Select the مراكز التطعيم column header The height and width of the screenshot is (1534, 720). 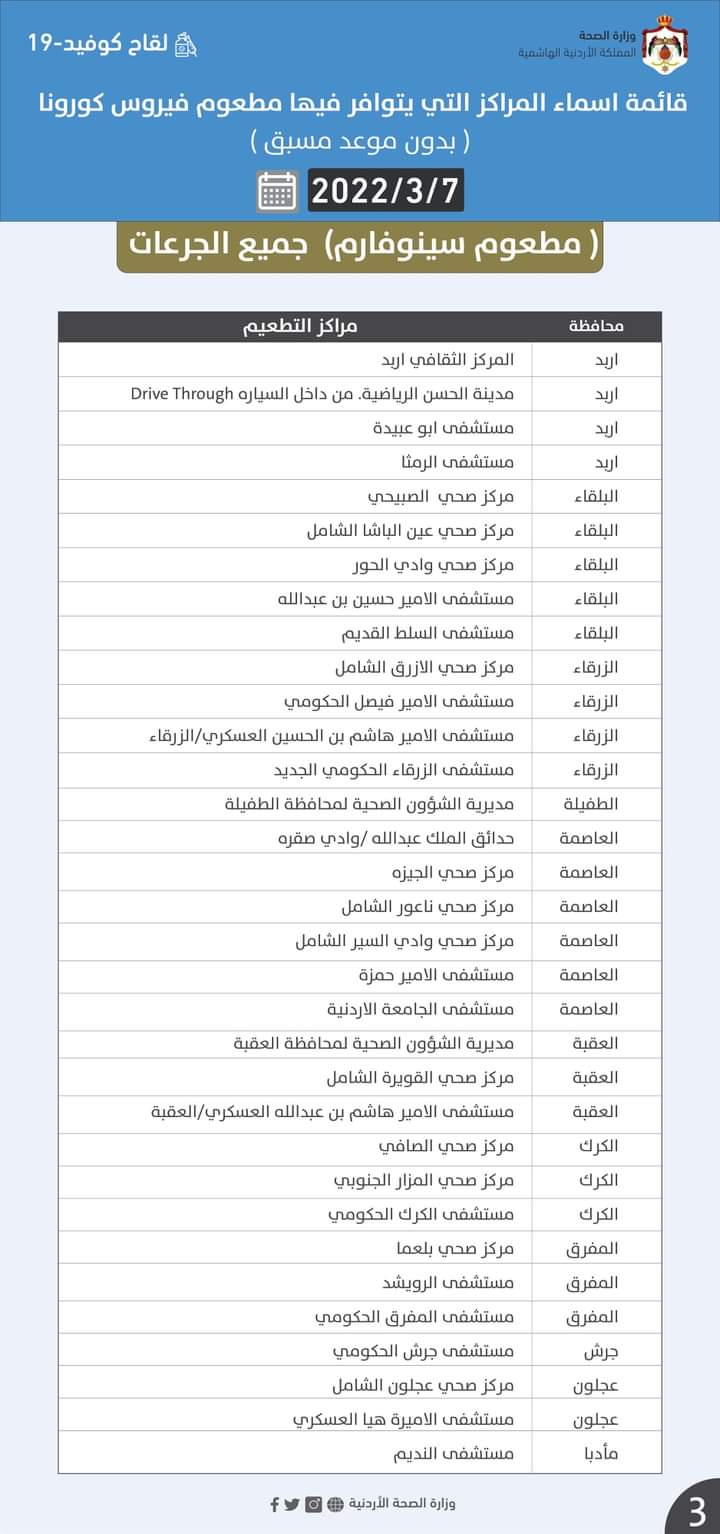300,326
